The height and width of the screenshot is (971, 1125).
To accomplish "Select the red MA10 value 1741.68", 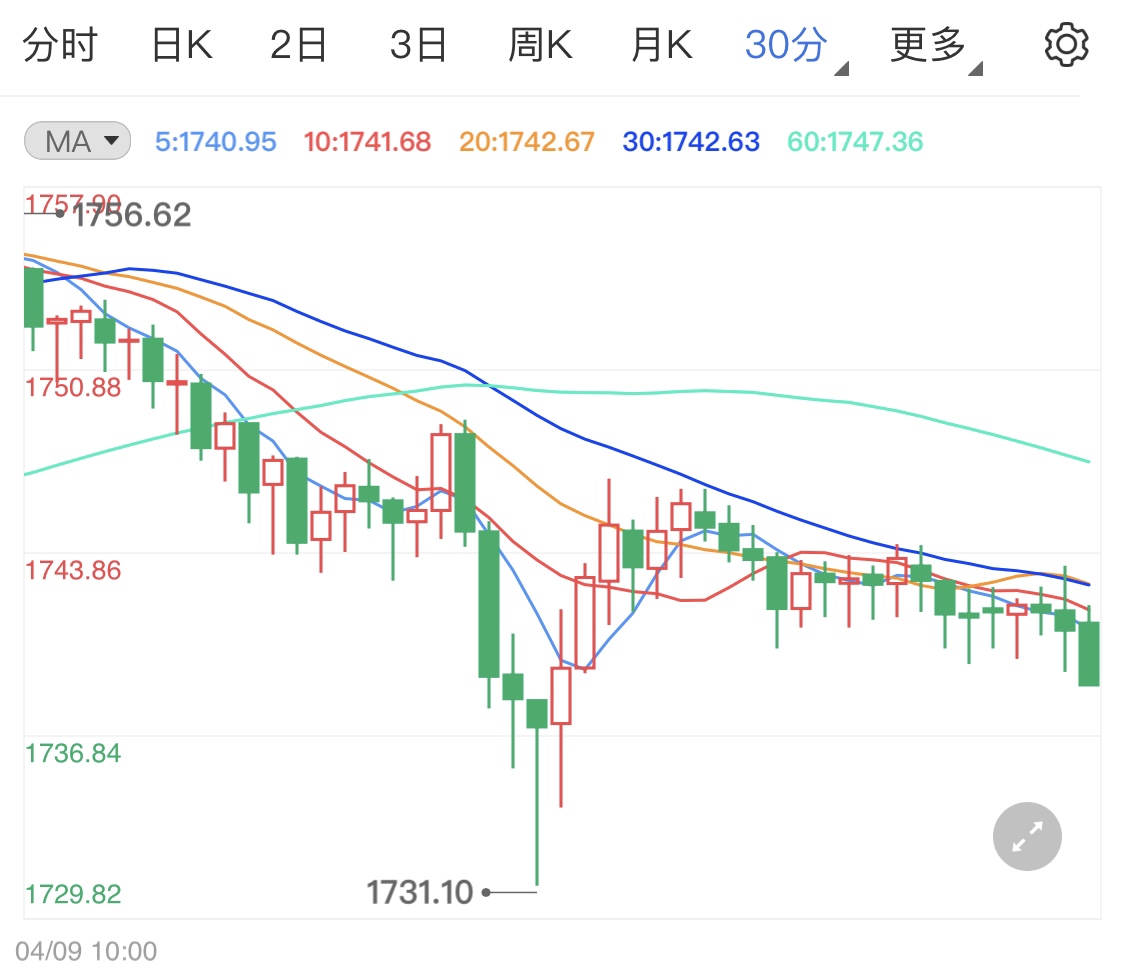I will tap(367, 141).
